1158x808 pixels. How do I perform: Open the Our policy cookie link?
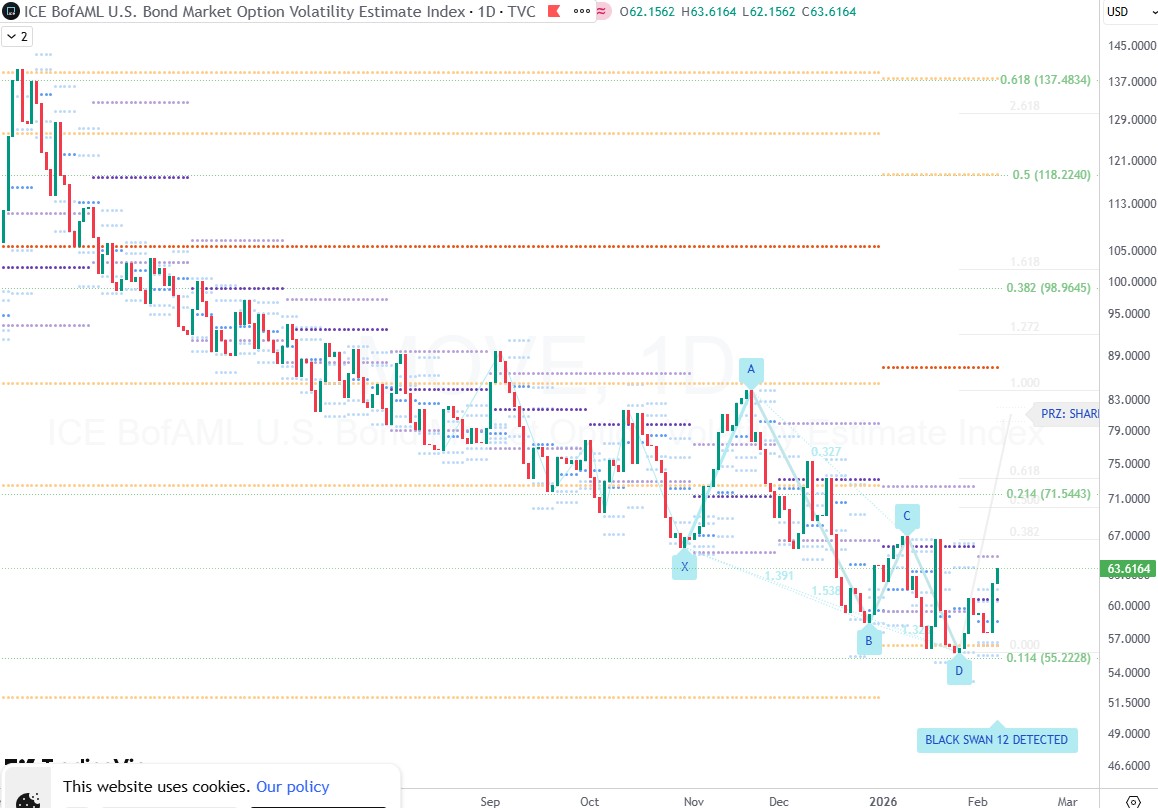coord(292,787)
